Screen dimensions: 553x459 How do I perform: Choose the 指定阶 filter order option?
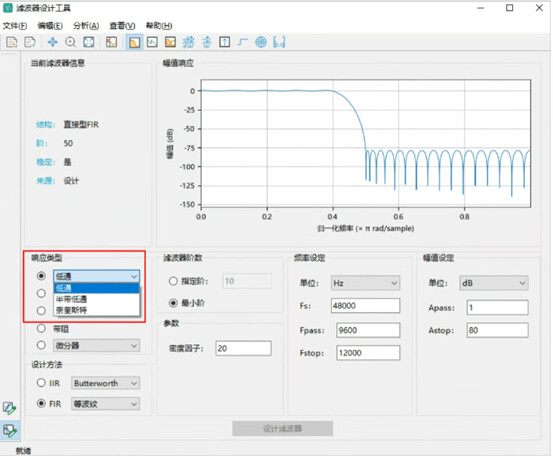pos(173,282)
